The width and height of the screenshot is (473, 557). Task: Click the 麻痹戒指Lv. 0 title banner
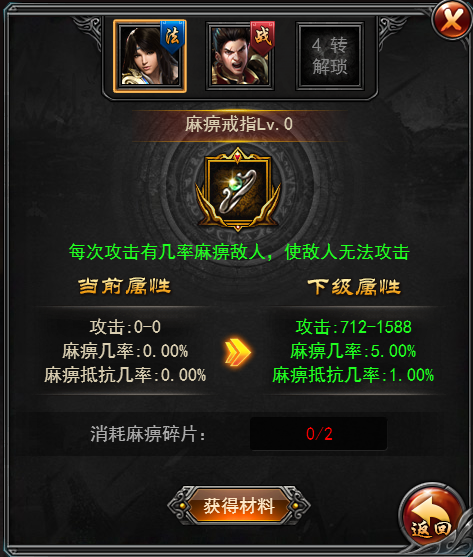tap(239, 125)
